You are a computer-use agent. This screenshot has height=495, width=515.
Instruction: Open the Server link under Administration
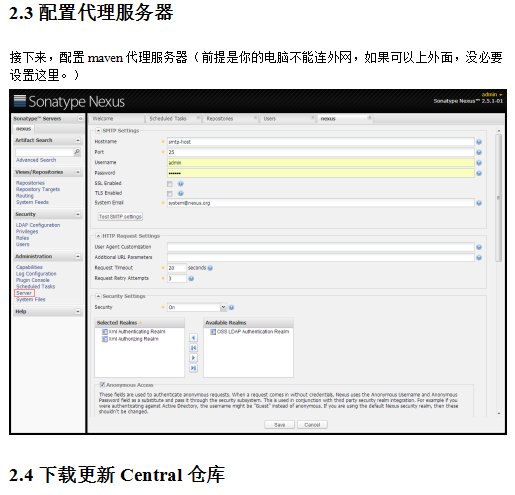(x=24, y=293)
